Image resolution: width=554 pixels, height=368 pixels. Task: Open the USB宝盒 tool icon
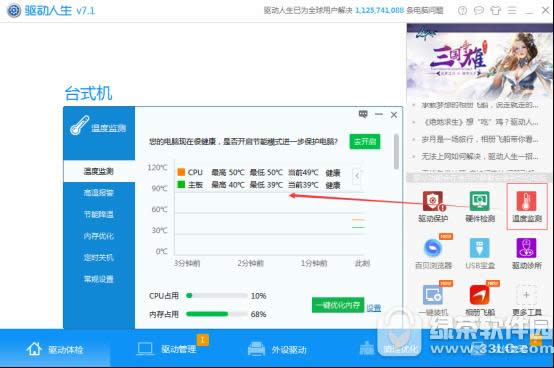point(479,248)
